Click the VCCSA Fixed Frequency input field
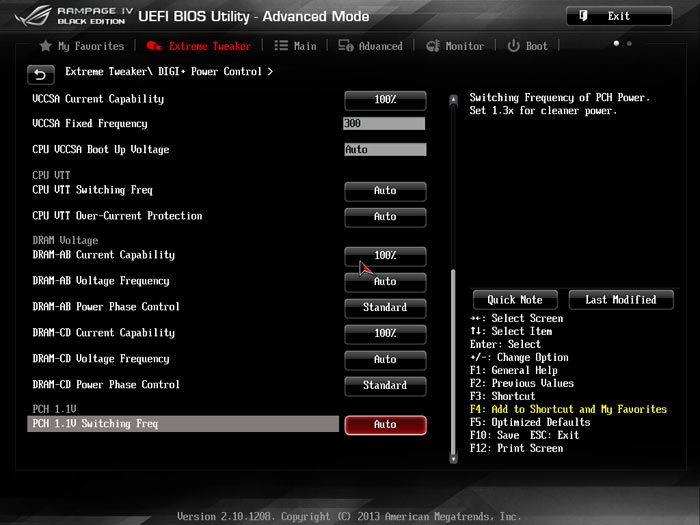The height and width of the screenshot is (525, 700). point(385,124)
